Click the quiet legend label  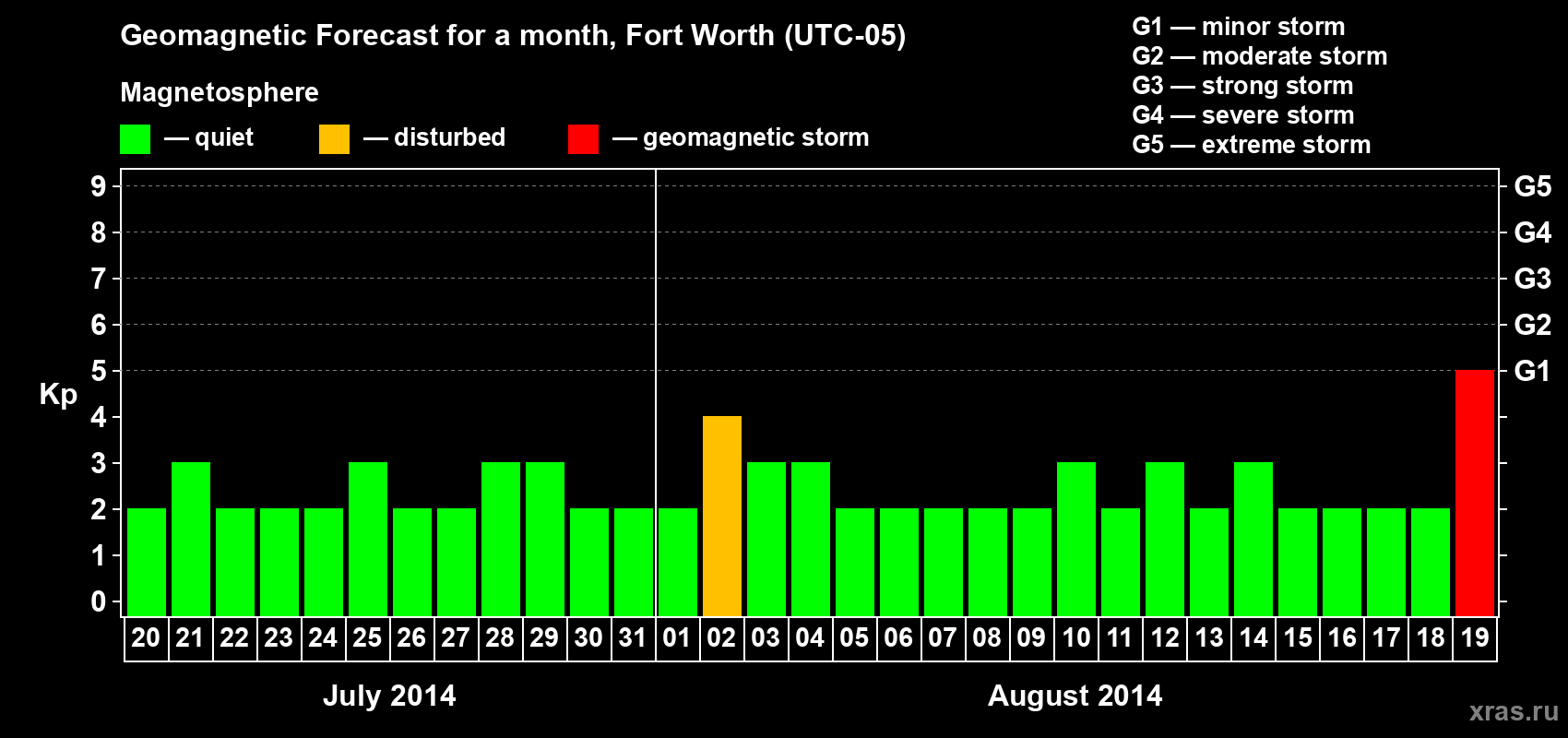coord(224,138)
